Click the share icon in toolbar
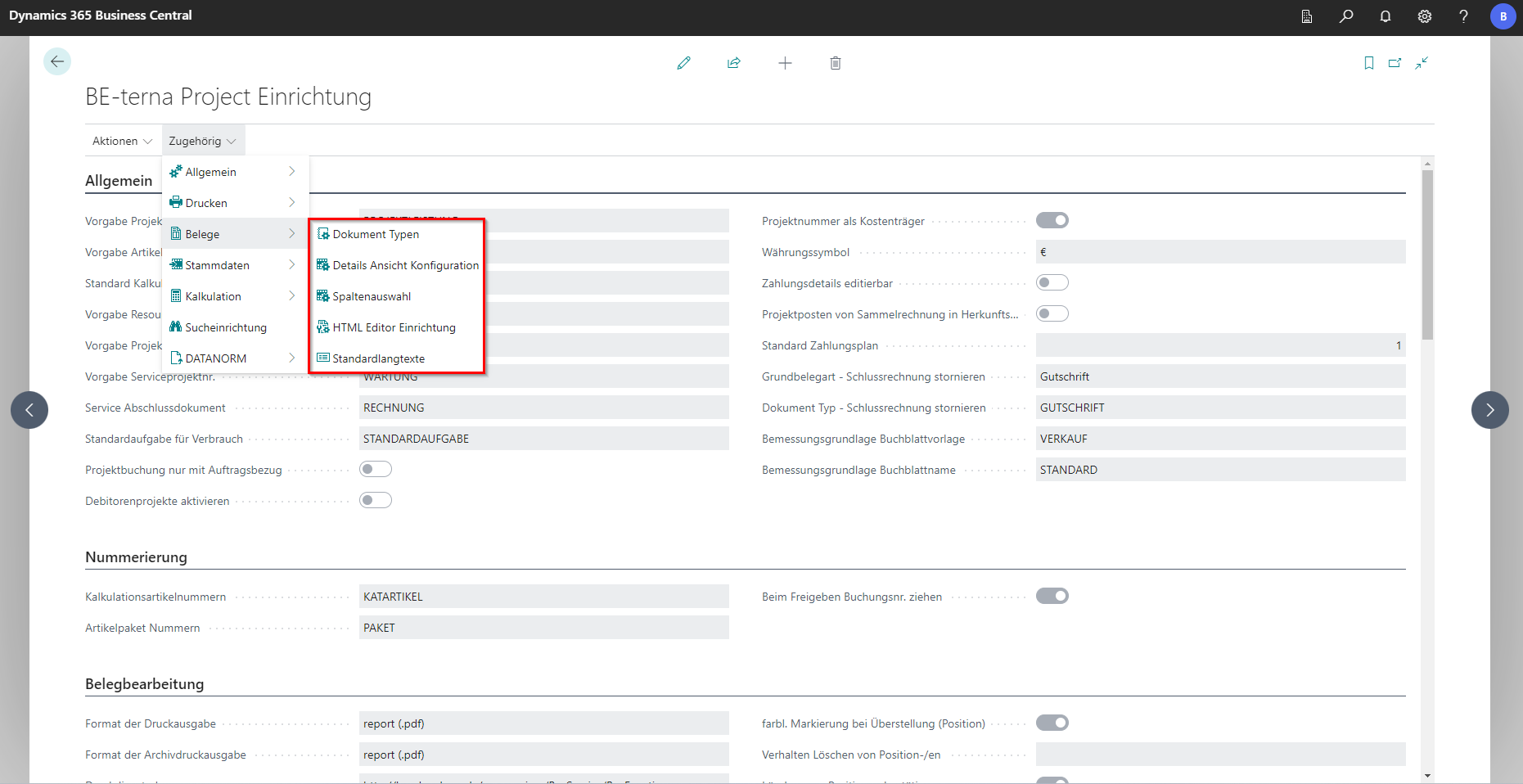 click(x=734, y=63)
